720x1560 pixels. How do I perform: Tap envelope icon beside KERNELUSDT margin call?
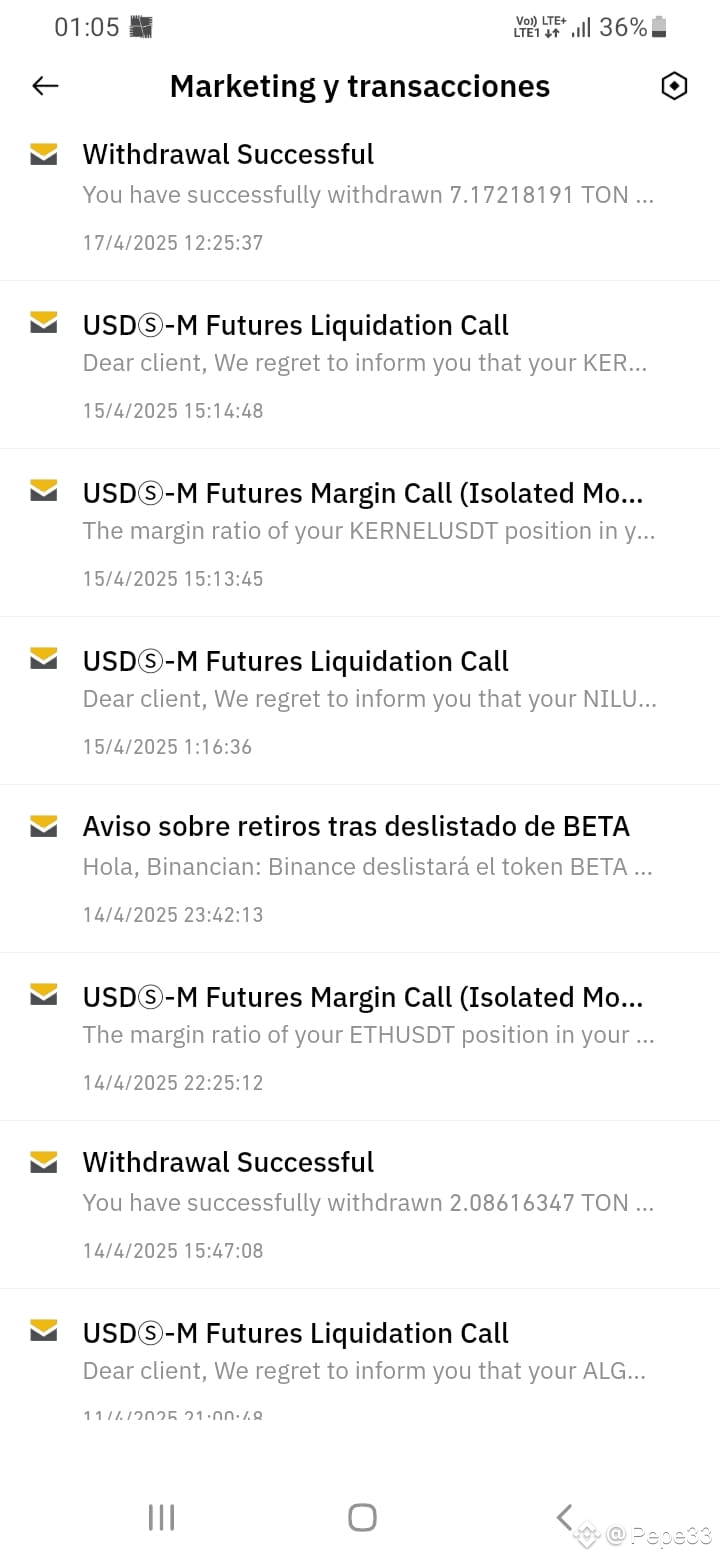coord(43,490)
